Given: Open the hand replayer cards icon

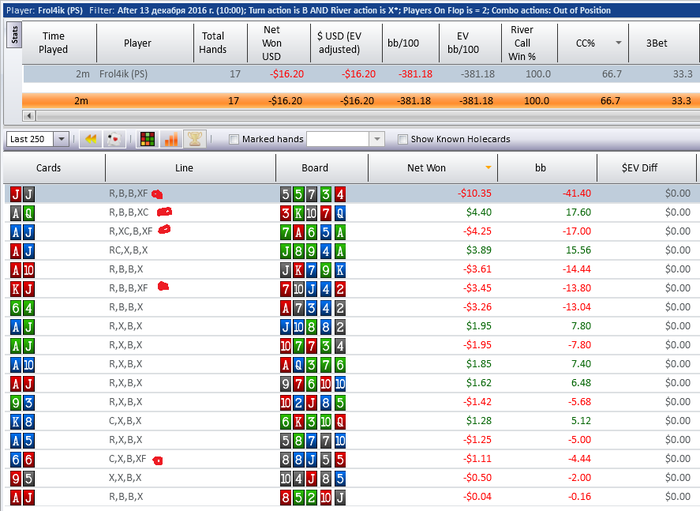Looking at the screenshot, I should 114,139.
